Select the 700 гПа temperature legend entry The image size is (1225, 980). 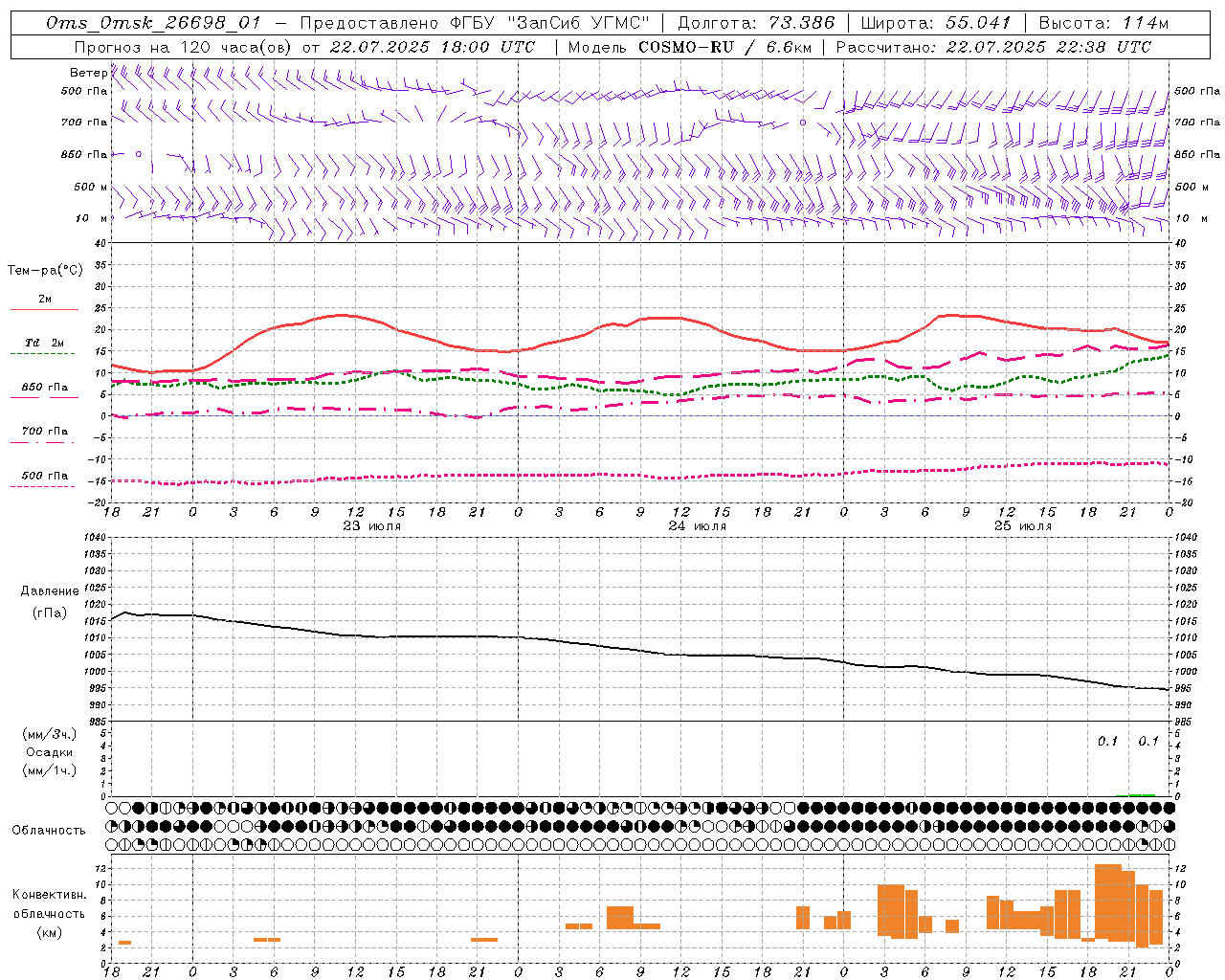pyautogui.click(x=45, y=432)
